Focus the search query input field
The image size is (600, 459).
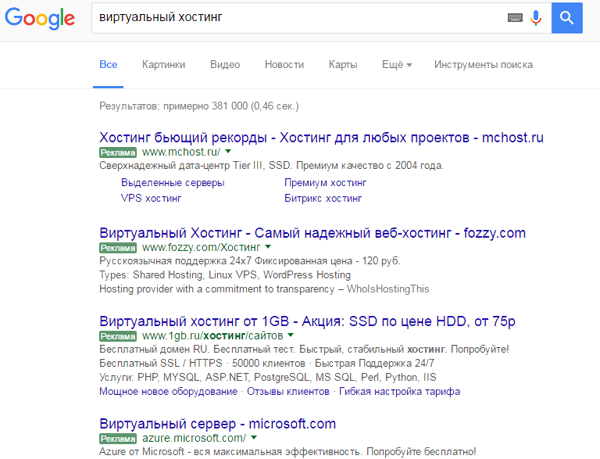point(298,18)
